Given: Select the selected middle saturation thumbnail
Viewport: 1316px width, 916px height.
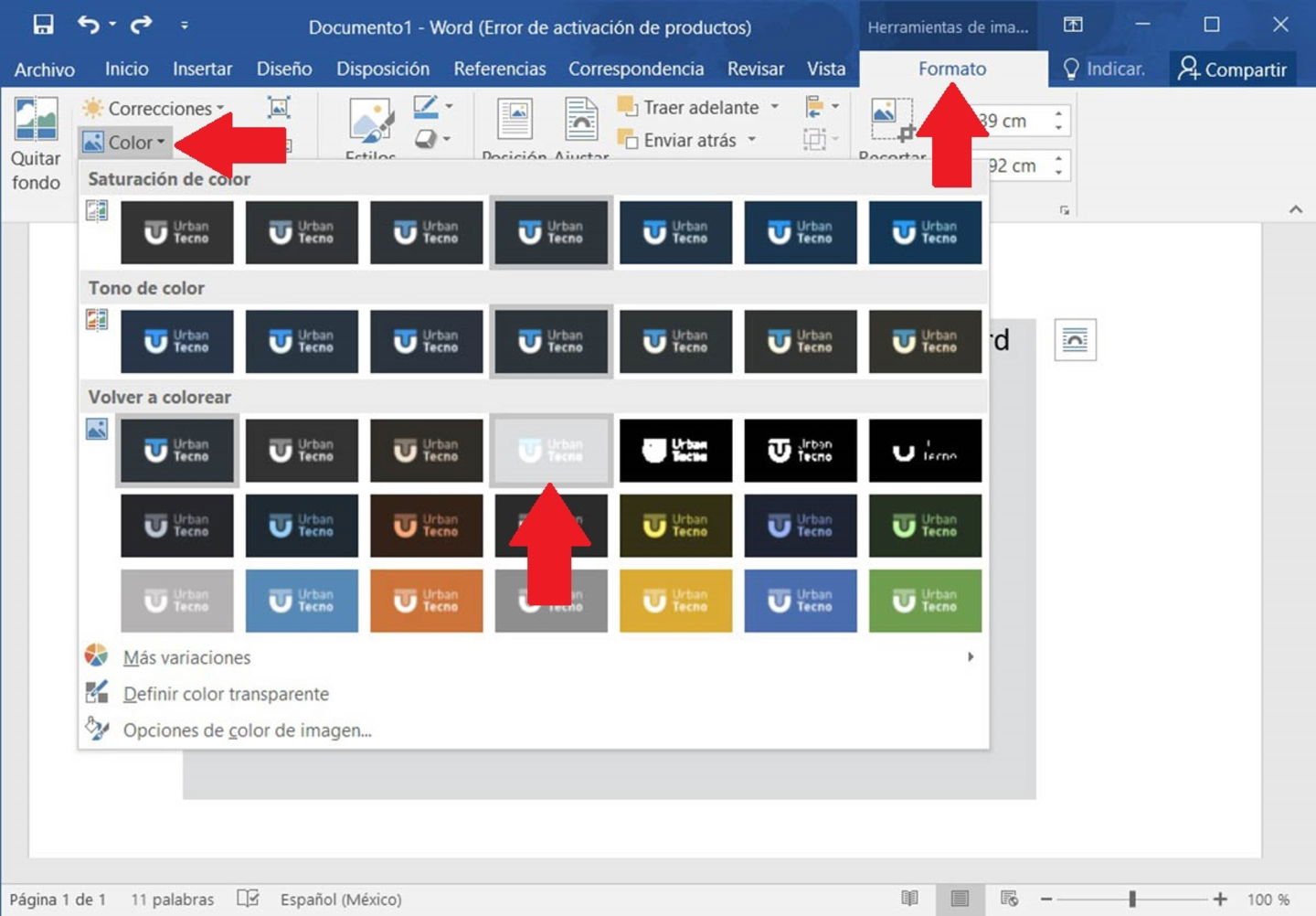Looking at the screenshot, I should click(x=550, y=232).
